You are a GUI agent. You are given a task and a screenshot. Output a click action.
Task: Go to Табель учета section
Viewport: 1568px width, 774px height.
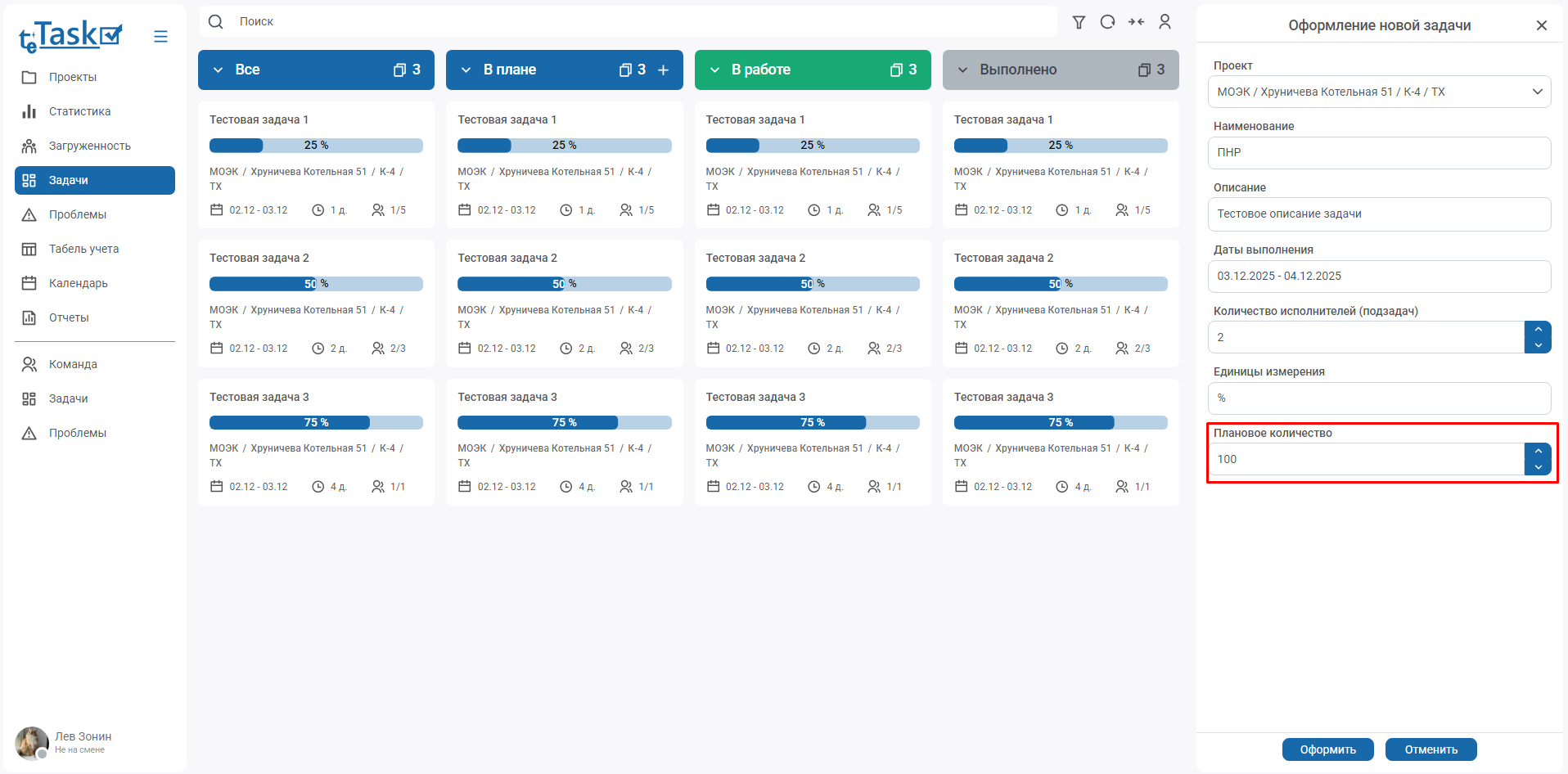point(83,249)
